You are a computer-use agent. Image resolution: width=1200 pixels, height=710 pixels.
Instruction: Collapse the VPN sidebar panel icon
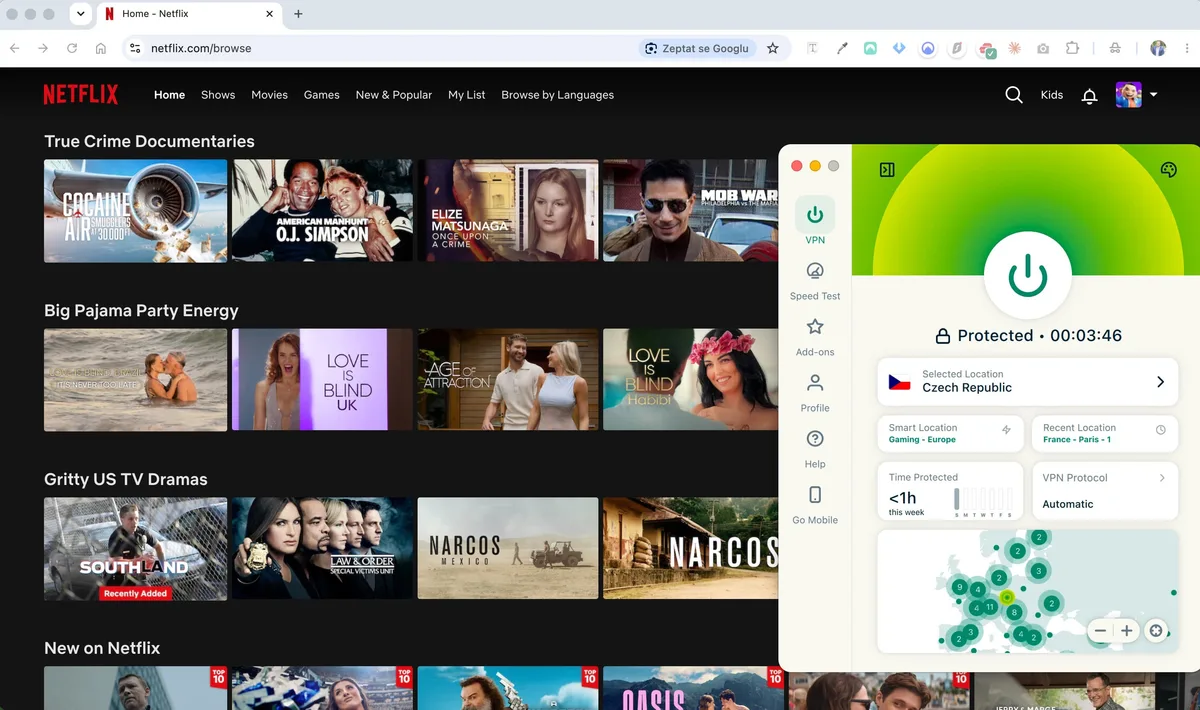(887, 170)
